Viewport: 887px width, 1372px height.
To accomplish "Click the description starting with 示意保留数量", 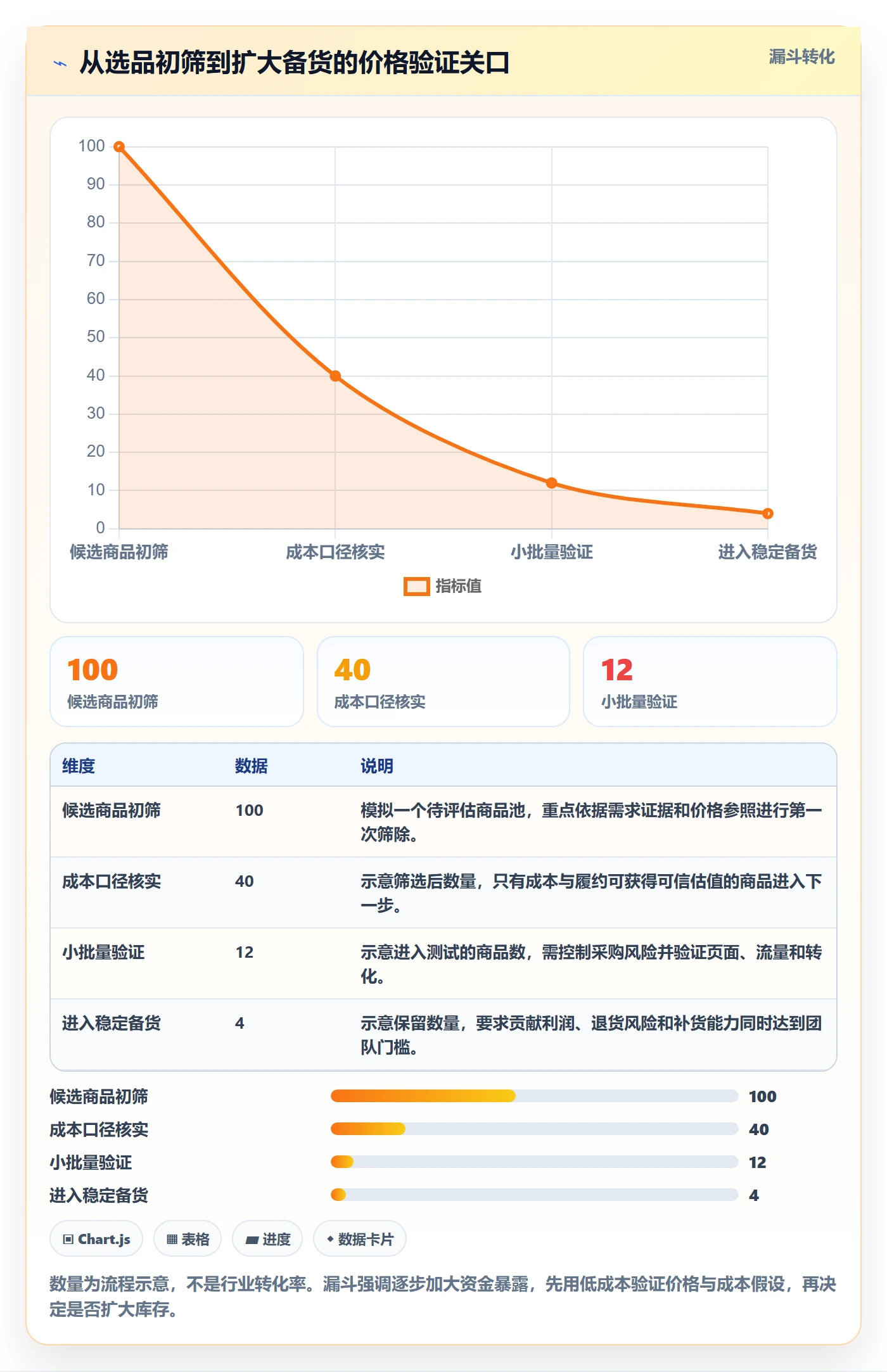I will [591, 1035].
